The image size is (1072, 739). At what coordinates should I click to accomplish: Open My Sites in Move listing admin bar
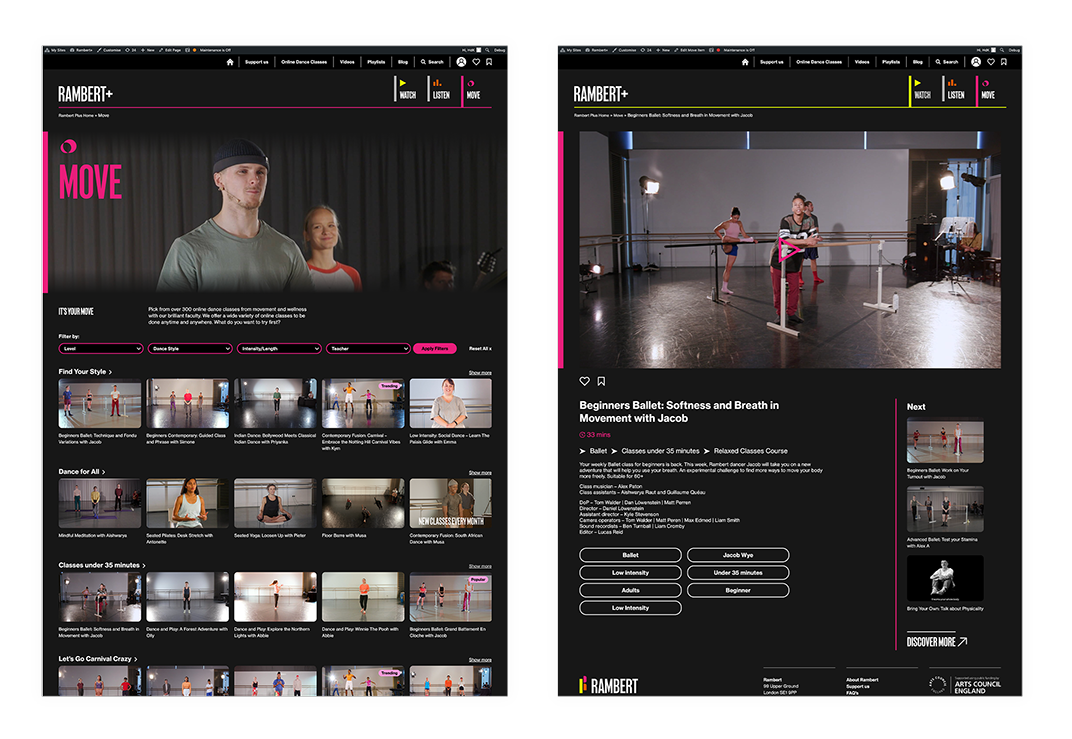tap(55, 50)
